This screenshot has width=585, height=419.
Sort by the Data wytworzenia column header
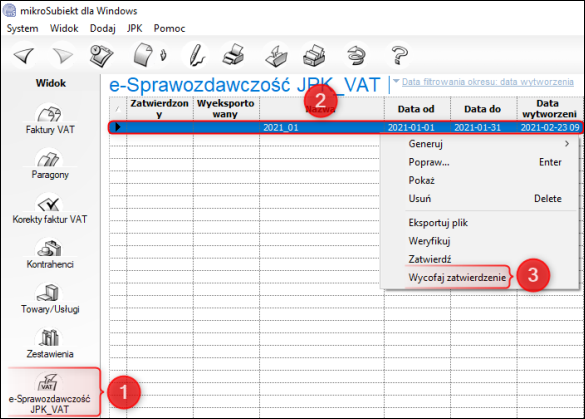pos(549,109)
